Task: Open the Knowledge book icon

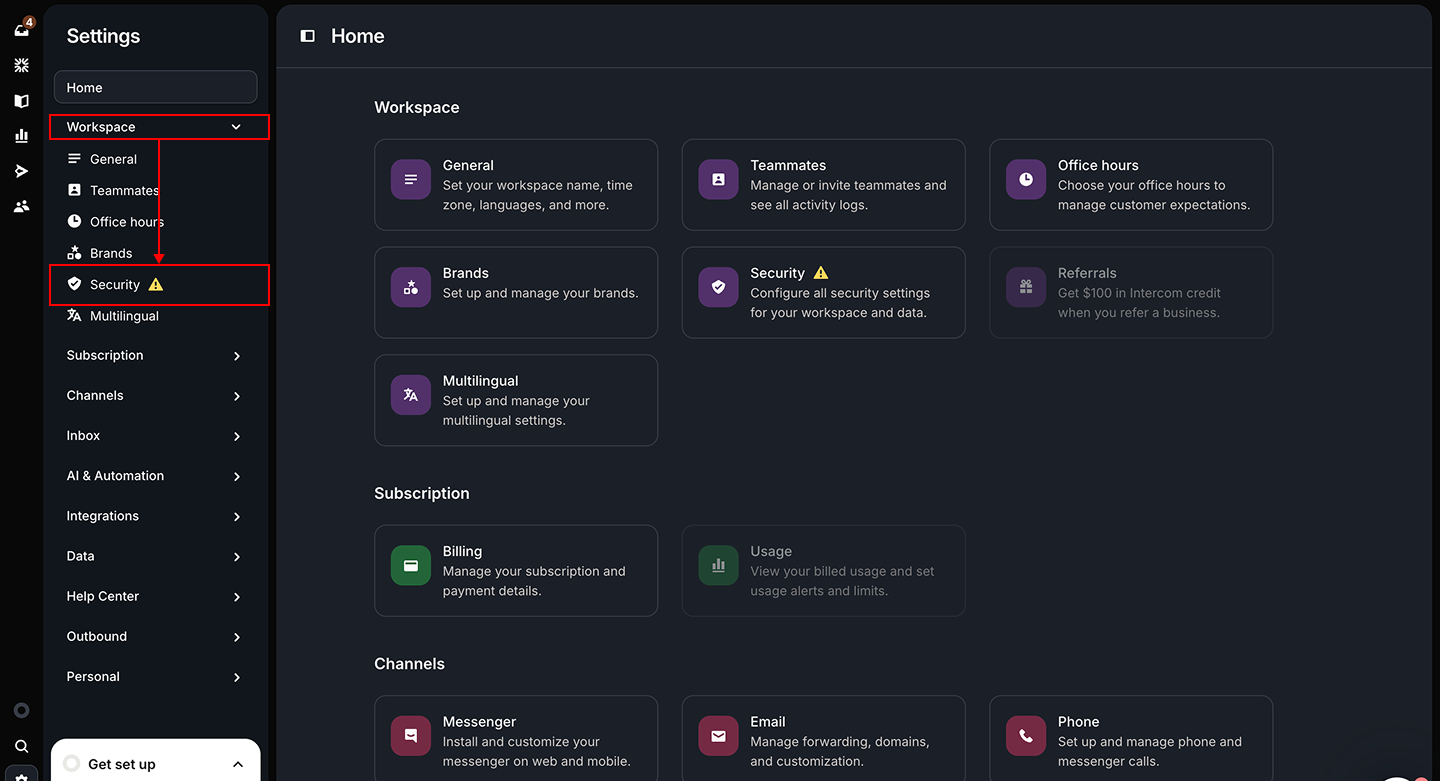Action: (21, 101)
